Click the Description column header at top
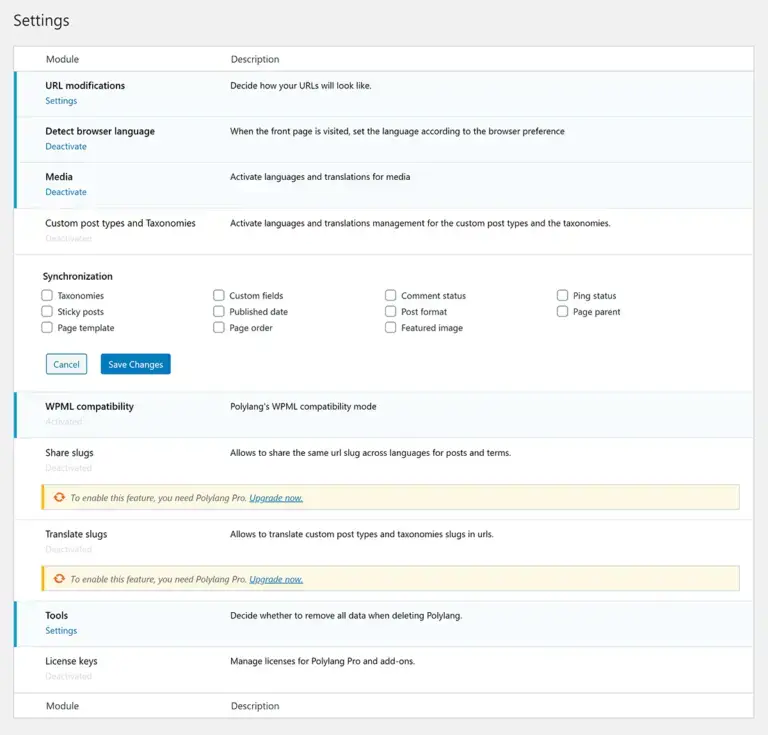The width and height of the screenshot is (768, 735). pos(255,59)
